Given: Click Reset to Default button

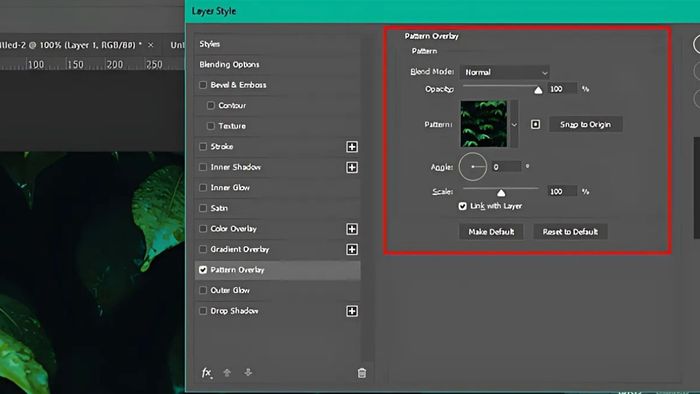Looking at the screenshot, I should pos(570,232).
